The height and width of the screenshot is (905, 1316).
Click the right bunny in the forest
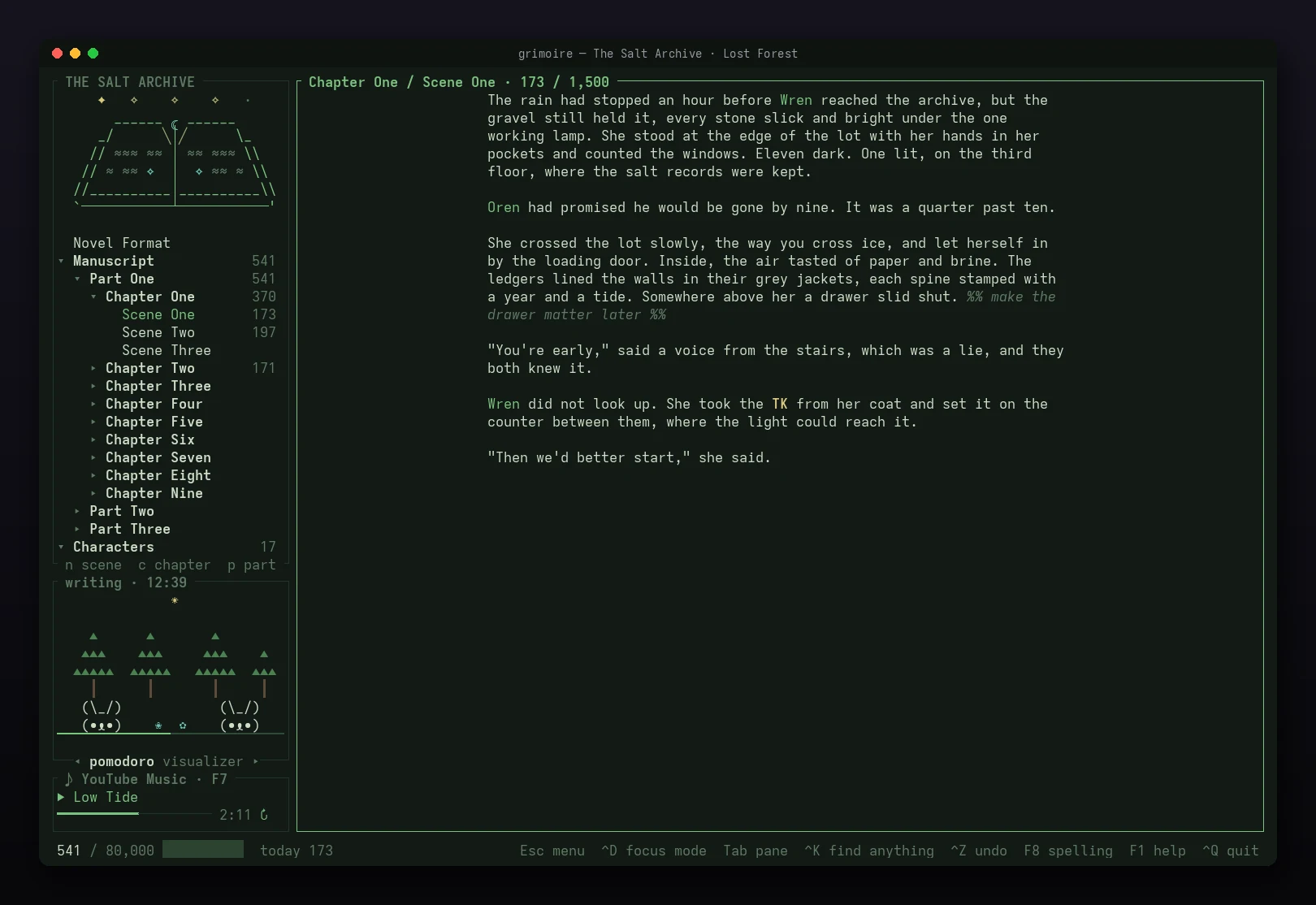pos(240,717)
